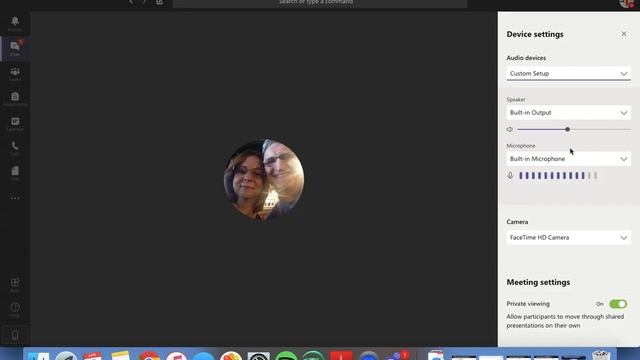Click the mobile device icon in the sidebar

click(x=15, y=336)
